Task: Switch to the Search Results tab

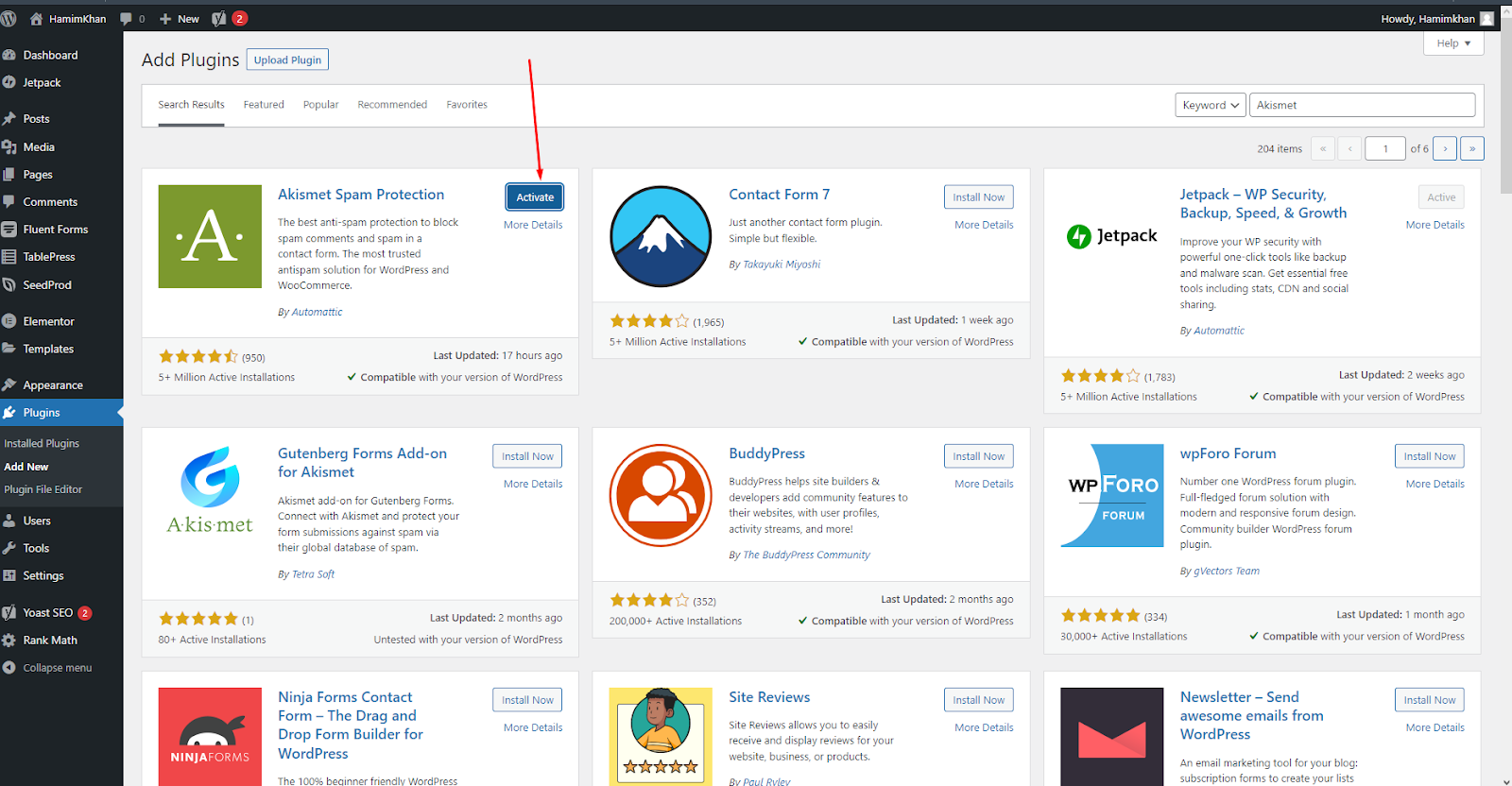Action: click(192, 105)
